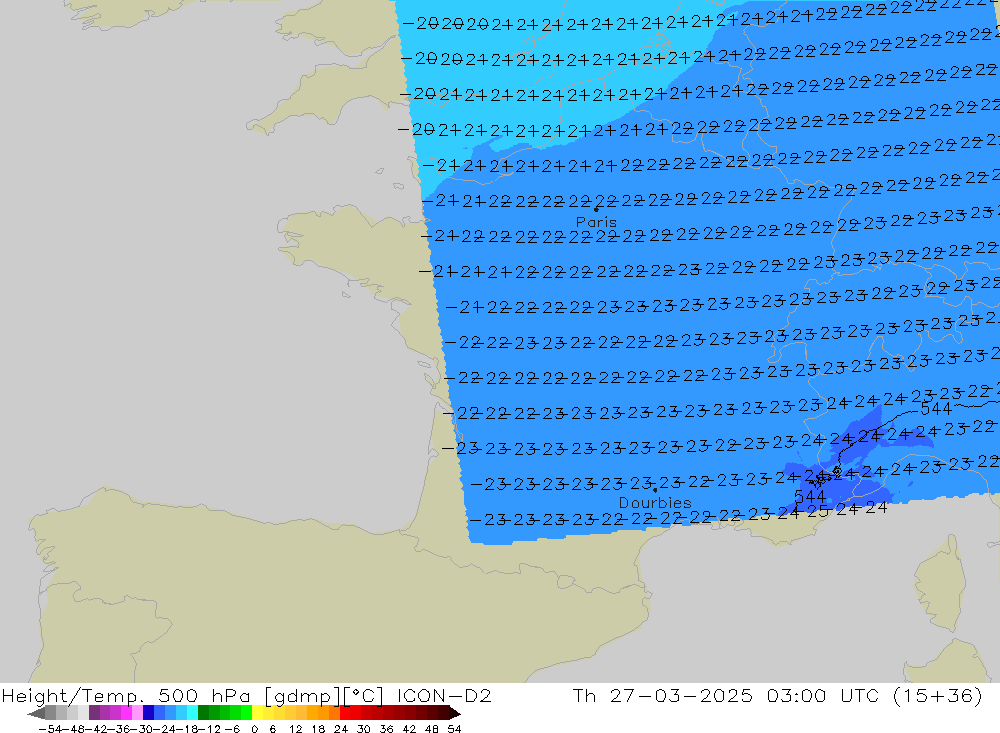This screenshot has width=1000, height=733.
Task: Click the ICON-D2 model name
Action: 445,695
